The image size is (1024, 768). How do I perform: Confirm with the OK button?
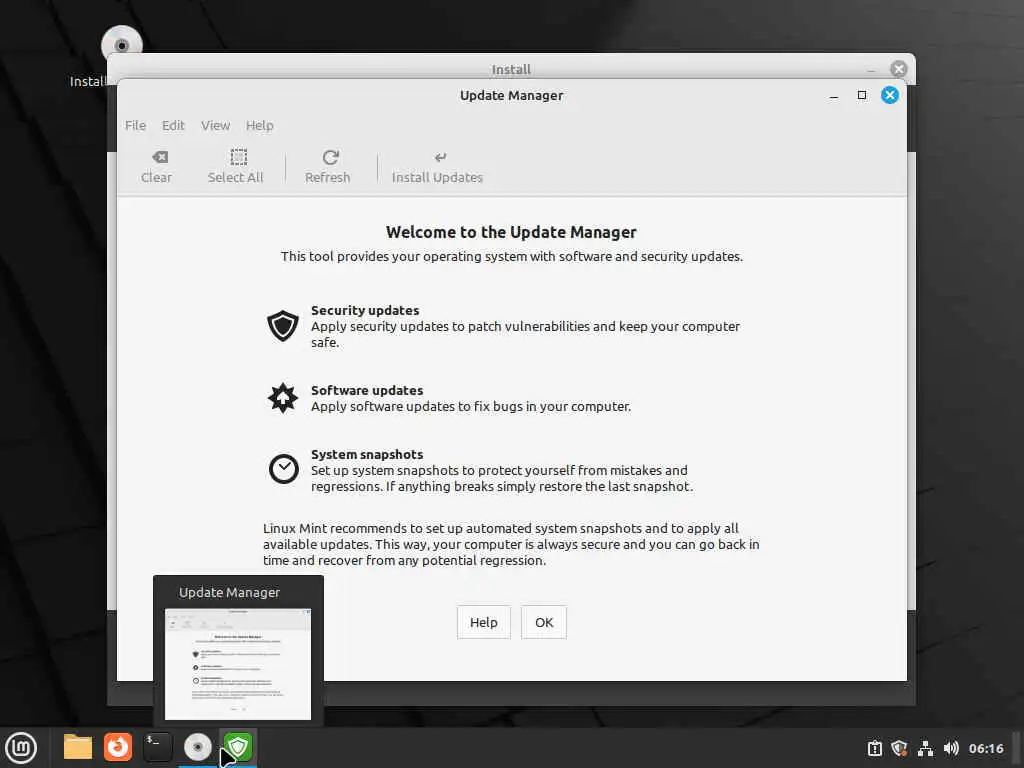(x=544, y=622)
